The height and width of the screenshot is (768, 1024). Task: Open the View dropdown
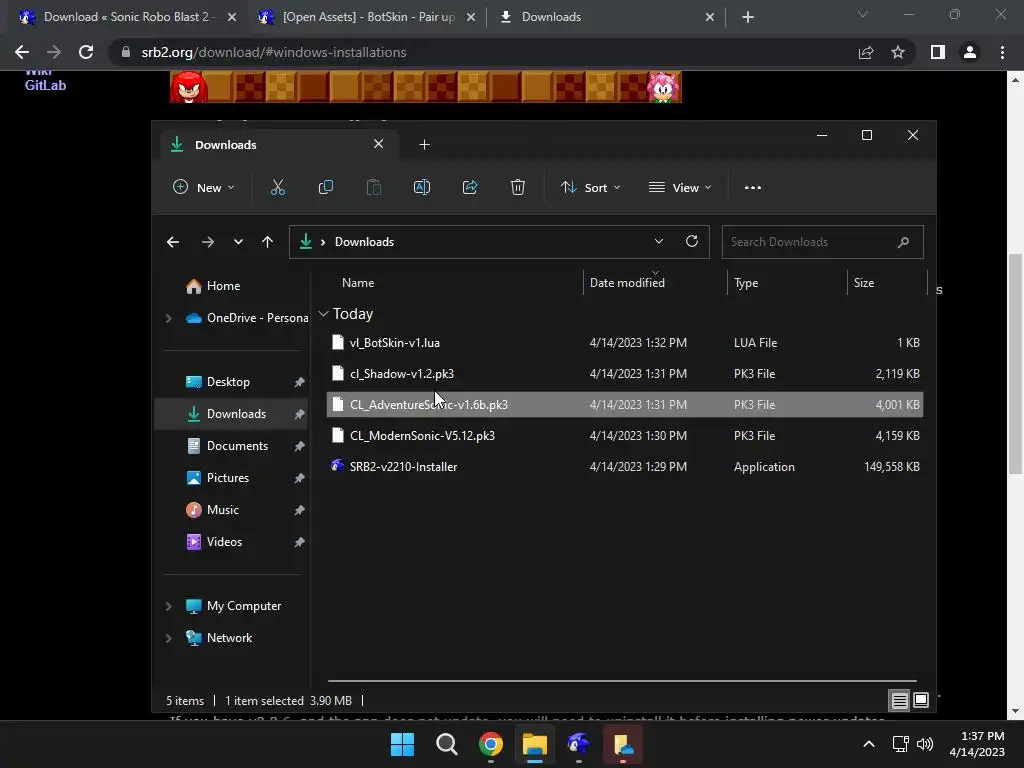(680, 187)
